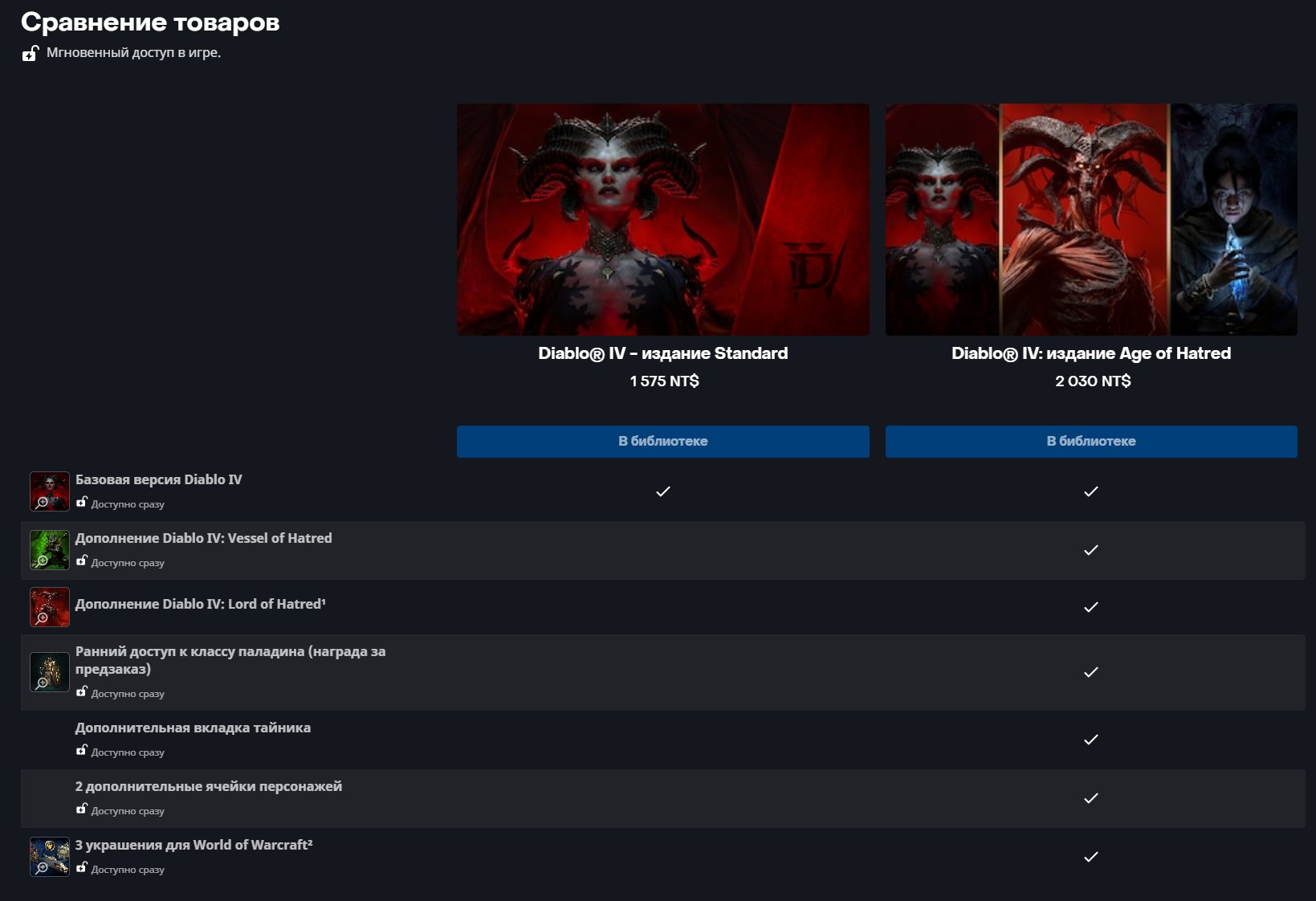The height and width of the screenshot is (901, 1316).
Task: Click the Age of Hatred checkmark for World of Warcraft decorations
Action: 1090,857
